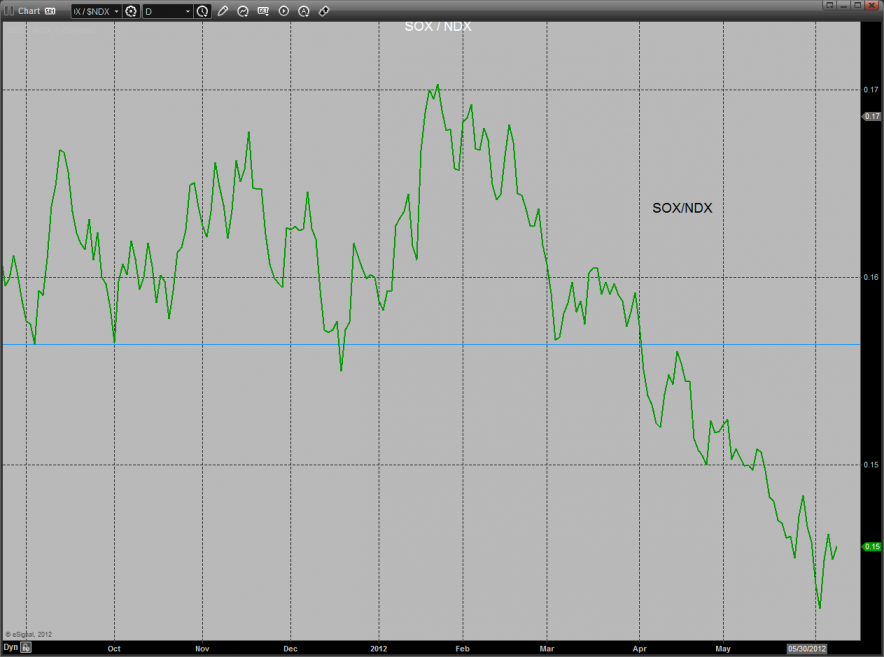The image size is (884, 657).
Task: Toggle the small icon beside Dyn label
Action: pos(27,648)
